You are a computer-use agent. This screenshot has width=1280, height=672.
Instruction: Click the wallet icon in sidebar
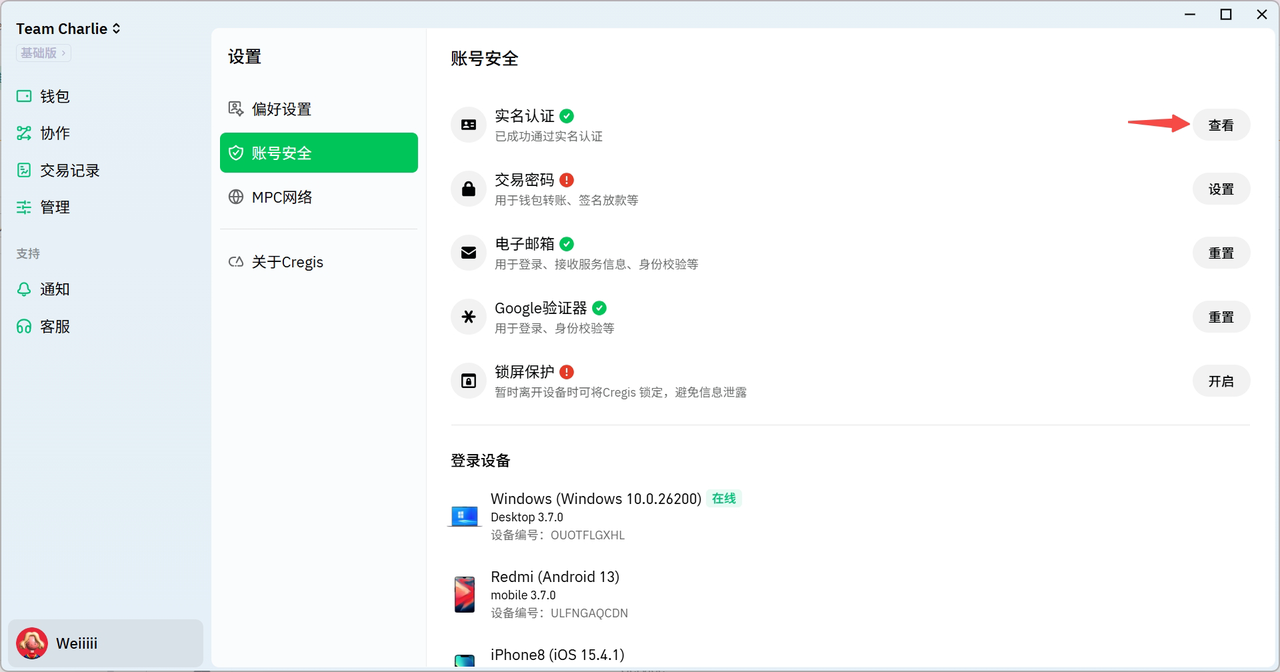[x=24, y=97]
